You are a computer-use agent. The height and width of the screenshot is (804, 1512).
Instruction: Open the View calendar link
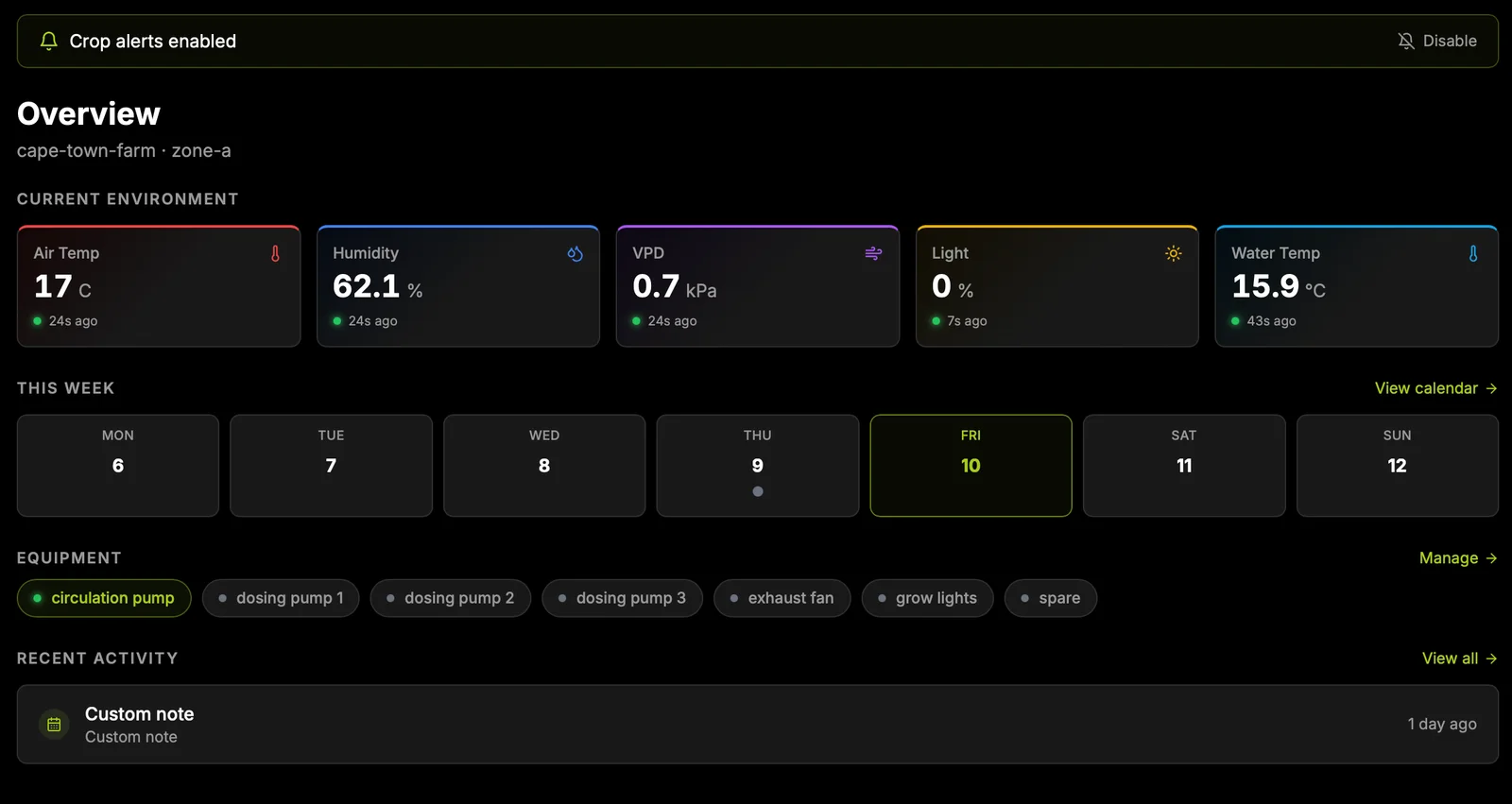(1435, 388)
